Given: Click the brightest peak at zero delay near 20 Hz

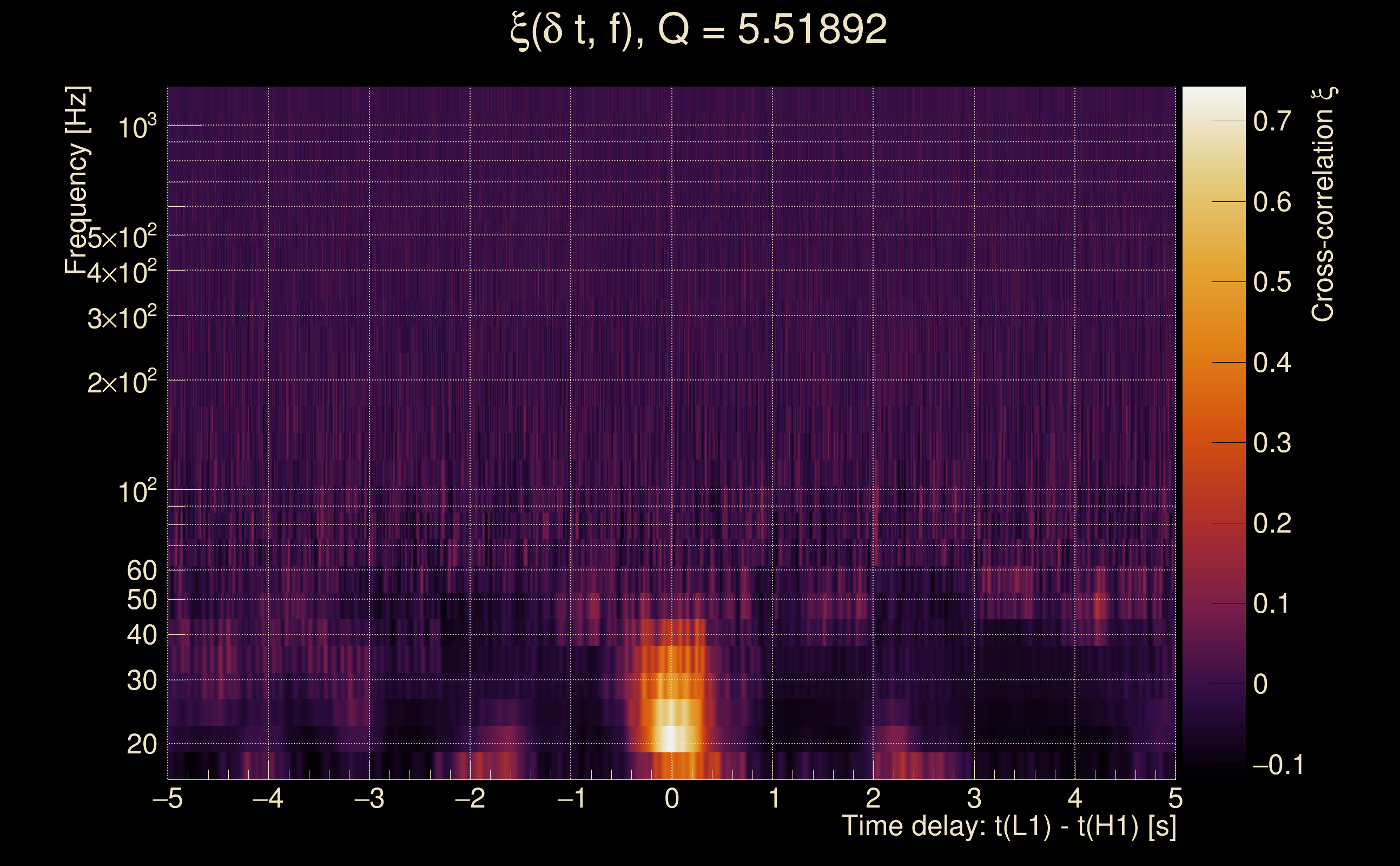Looking at the screenshot, I should (671, 738).
